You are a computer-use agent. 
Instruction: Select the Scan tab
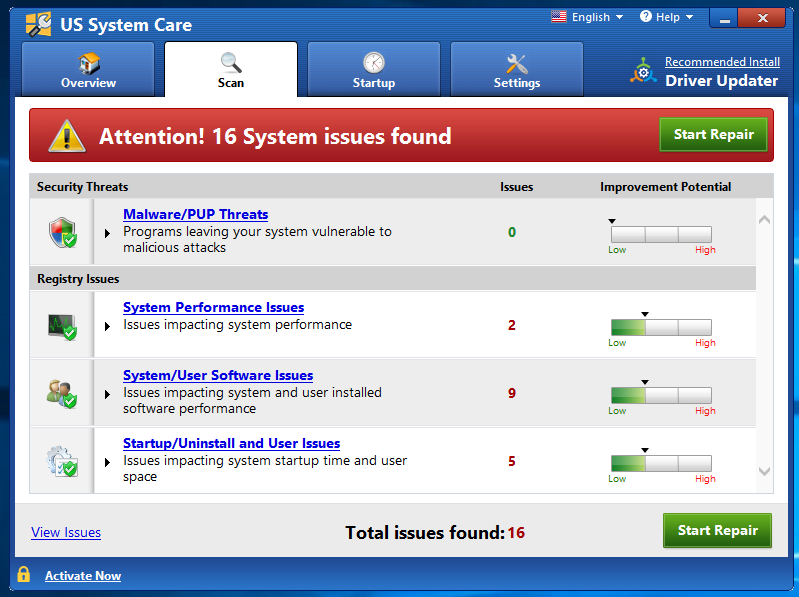pos(231,69)
